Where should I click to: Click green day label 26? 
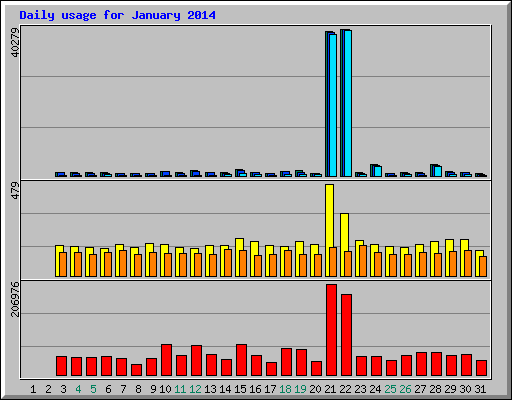pos(405,389)
